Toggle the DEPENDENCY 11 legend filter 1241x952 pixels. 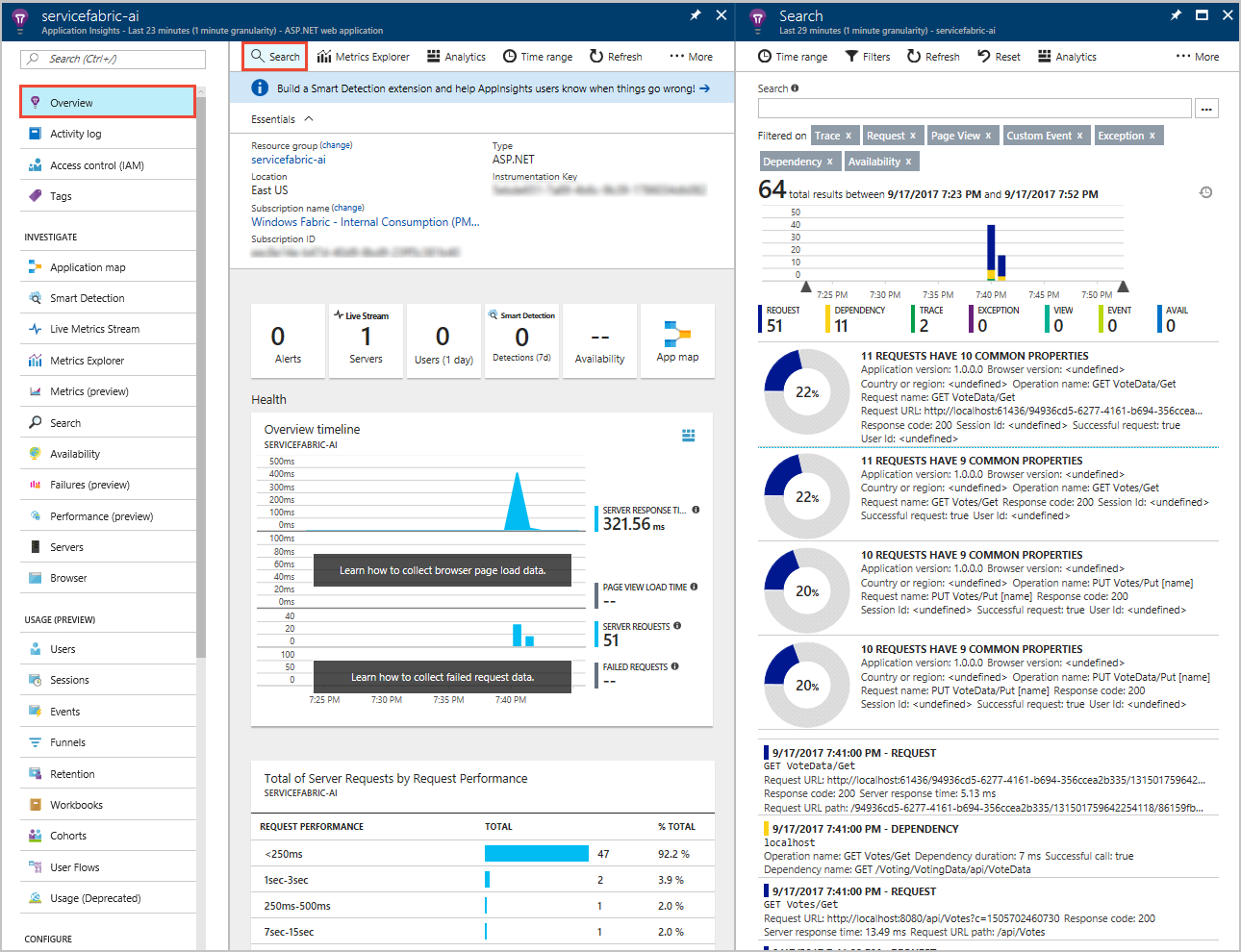(x=856, y=319)
